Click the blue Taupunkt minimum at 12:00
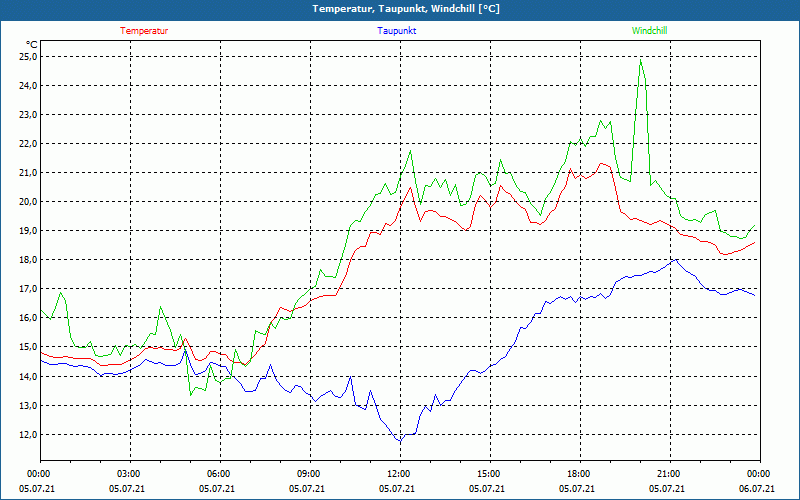 [401, 440]
